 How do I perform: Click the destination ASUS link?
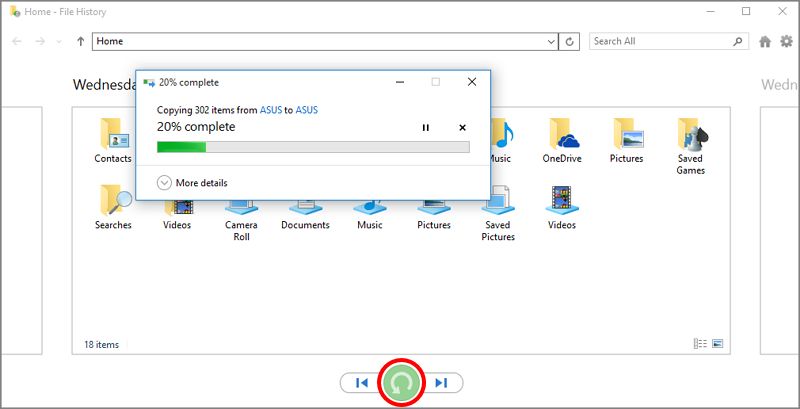click(307, 110)
